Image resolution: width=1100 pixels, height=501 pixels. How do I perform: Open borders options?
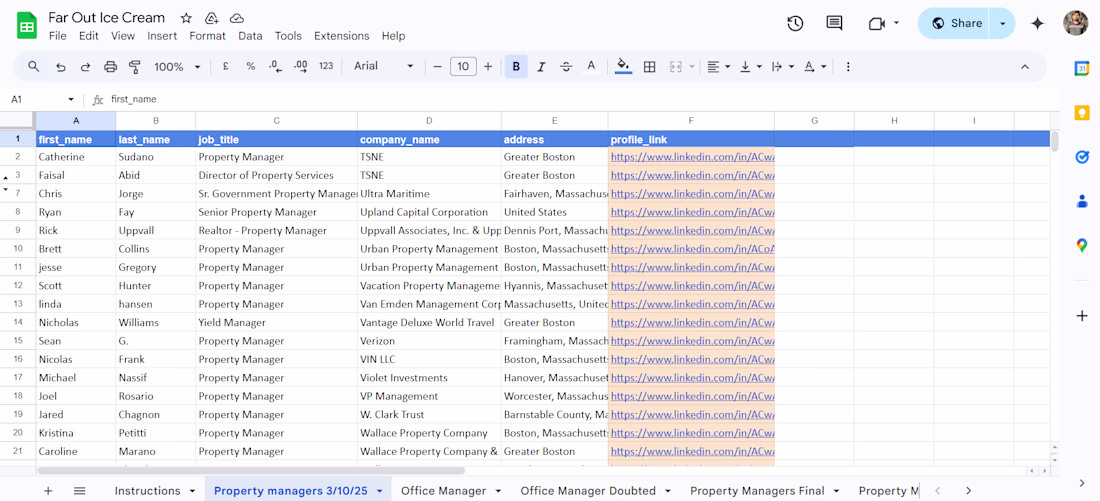[x=650, y=67]
